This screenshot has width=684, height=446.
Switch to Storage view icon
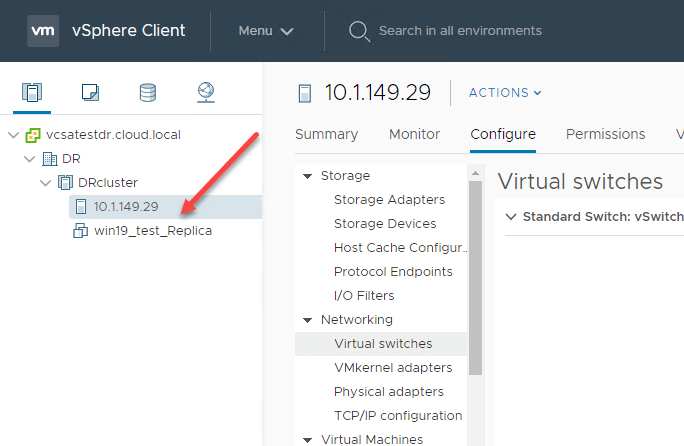[x=148, y=93]
